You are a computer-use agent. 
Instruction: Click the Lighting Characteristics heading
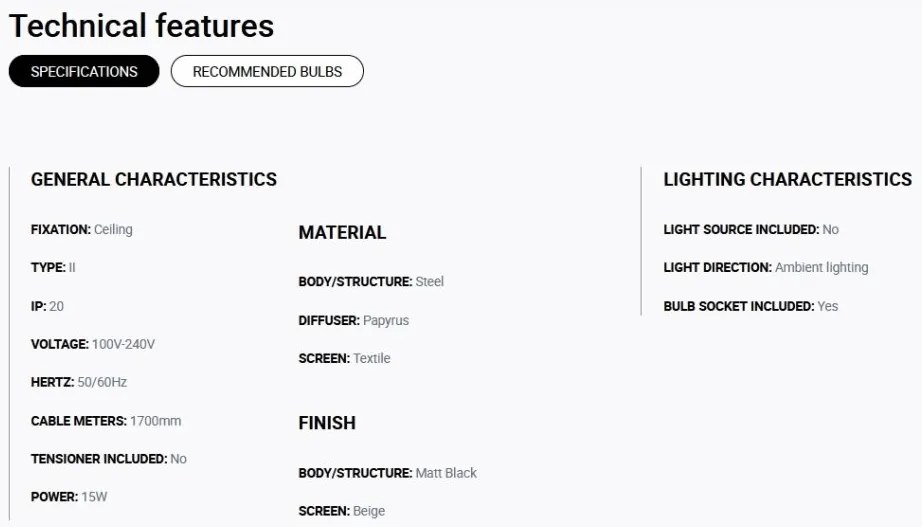pyautogui.click(x=787, y=179)
